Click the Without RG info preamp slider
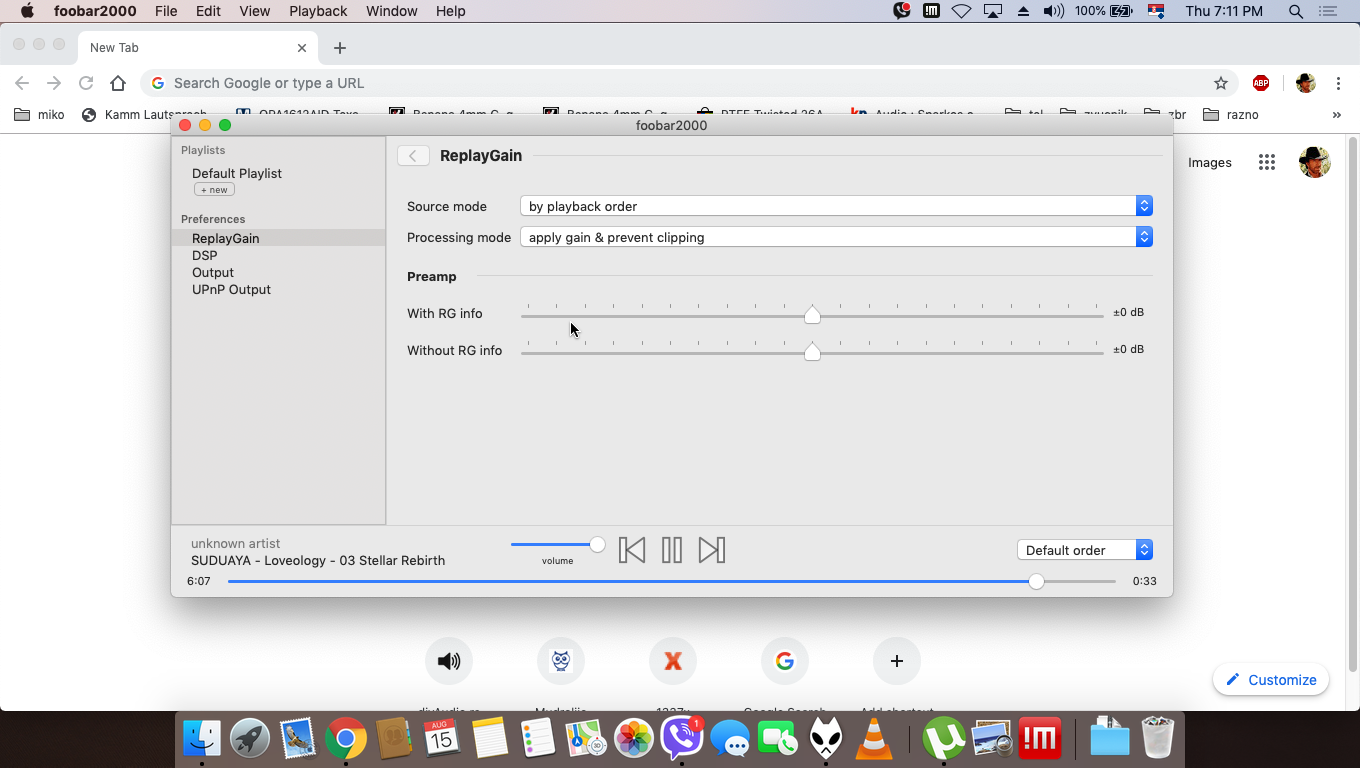Image resolution: width=1360 pixels, height=768 pixels. [x=812, y=351]
